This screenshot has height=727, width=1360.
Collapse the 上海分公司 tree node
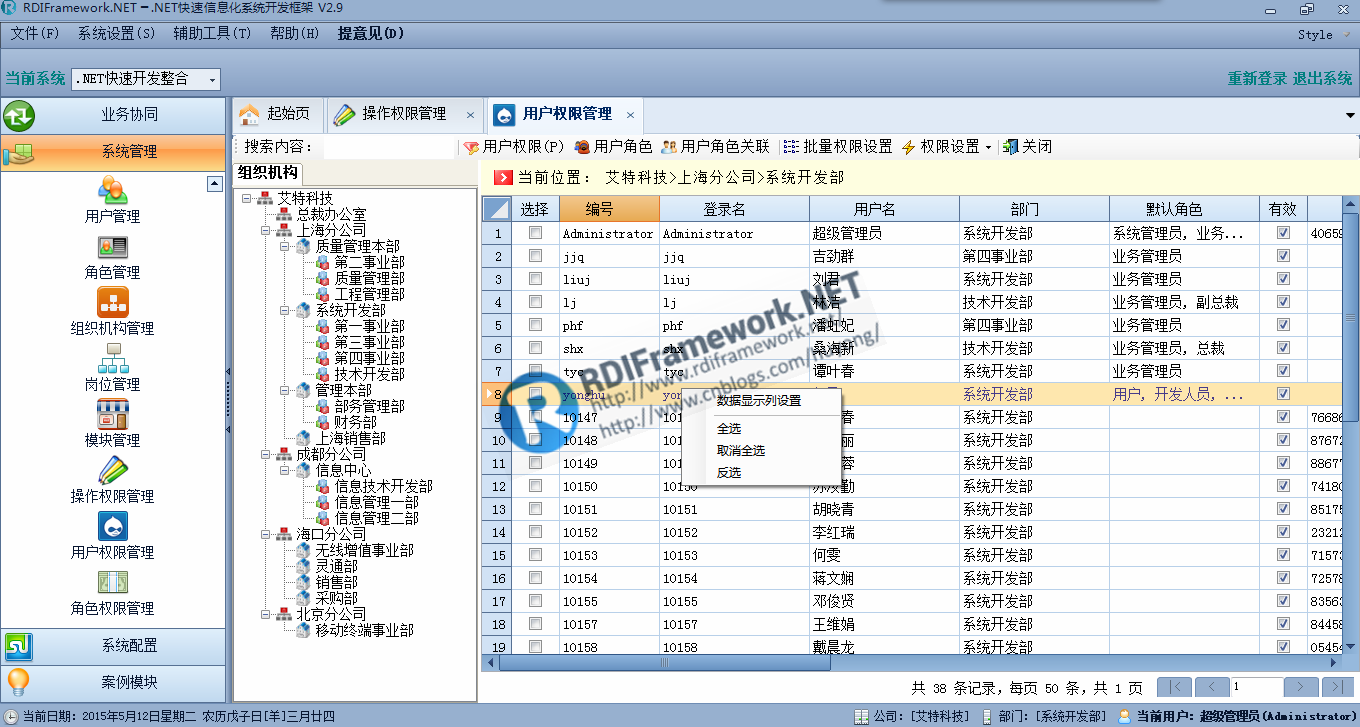click(266, 230)
